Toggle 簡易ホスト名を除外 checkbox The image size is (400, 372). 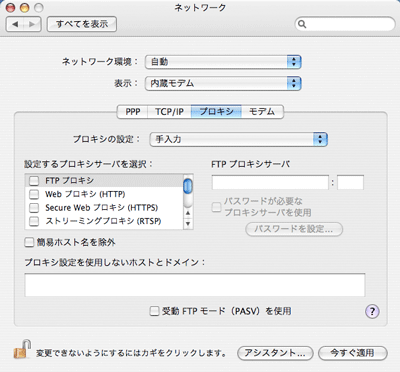click(29, 242)
